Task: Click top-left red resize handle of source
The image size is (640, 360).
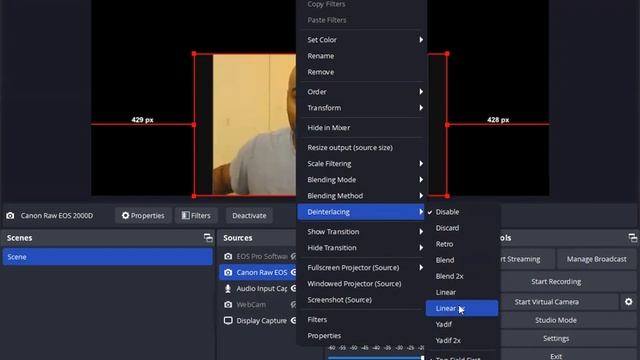Action: coord(194,54)
